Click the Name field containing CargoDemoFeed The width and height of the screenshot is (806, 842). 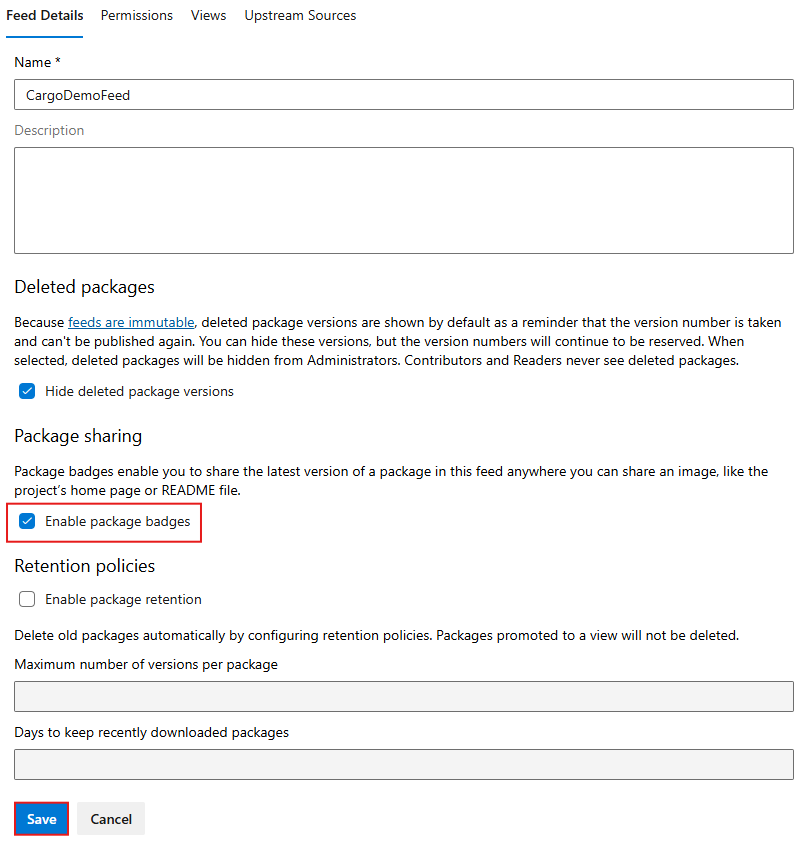coord(400,94)
